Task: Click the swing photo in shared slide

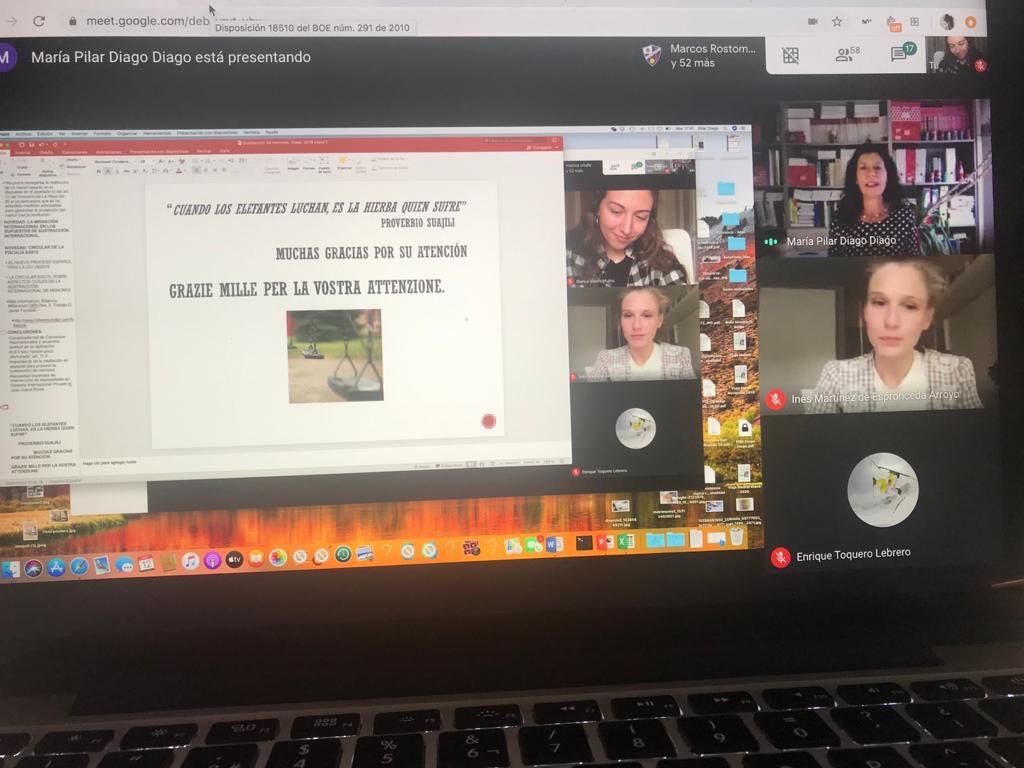Action: [335, 356]
